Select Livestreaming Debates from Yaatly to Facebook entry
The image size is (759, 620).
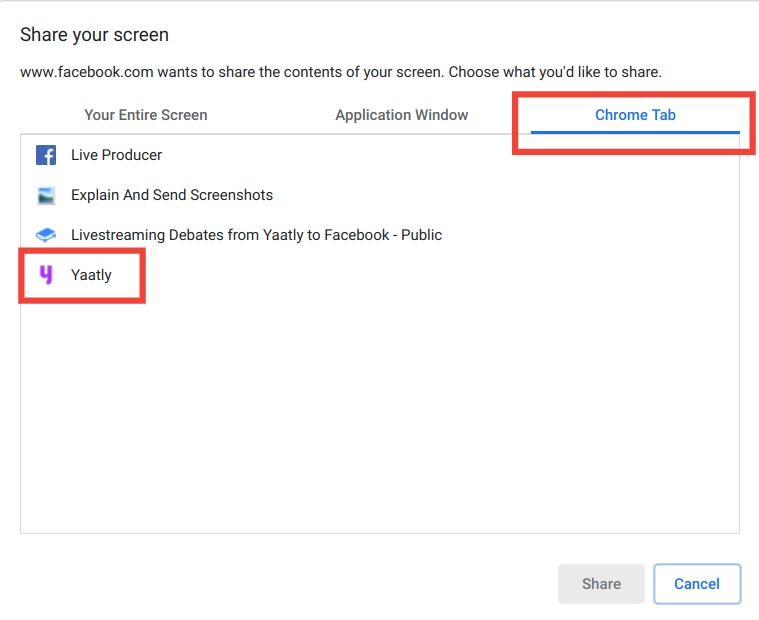[x=256, y=235]
